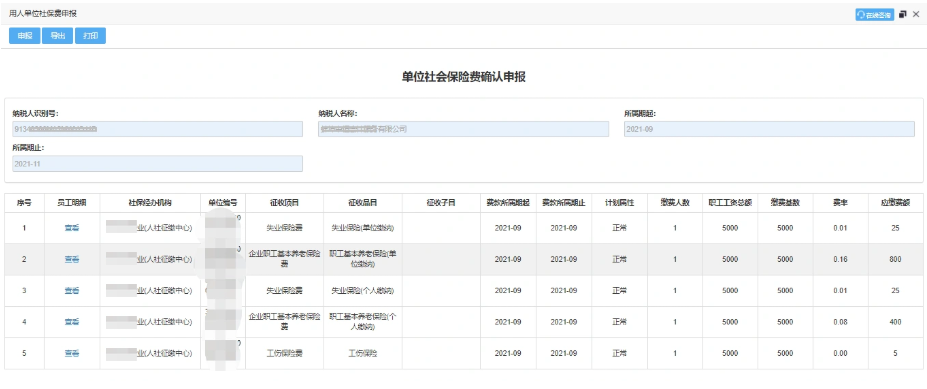Screen dimensions: 927x389
Task: Click the 失业保险费 cell in row 3
Action: coord(284,290)
